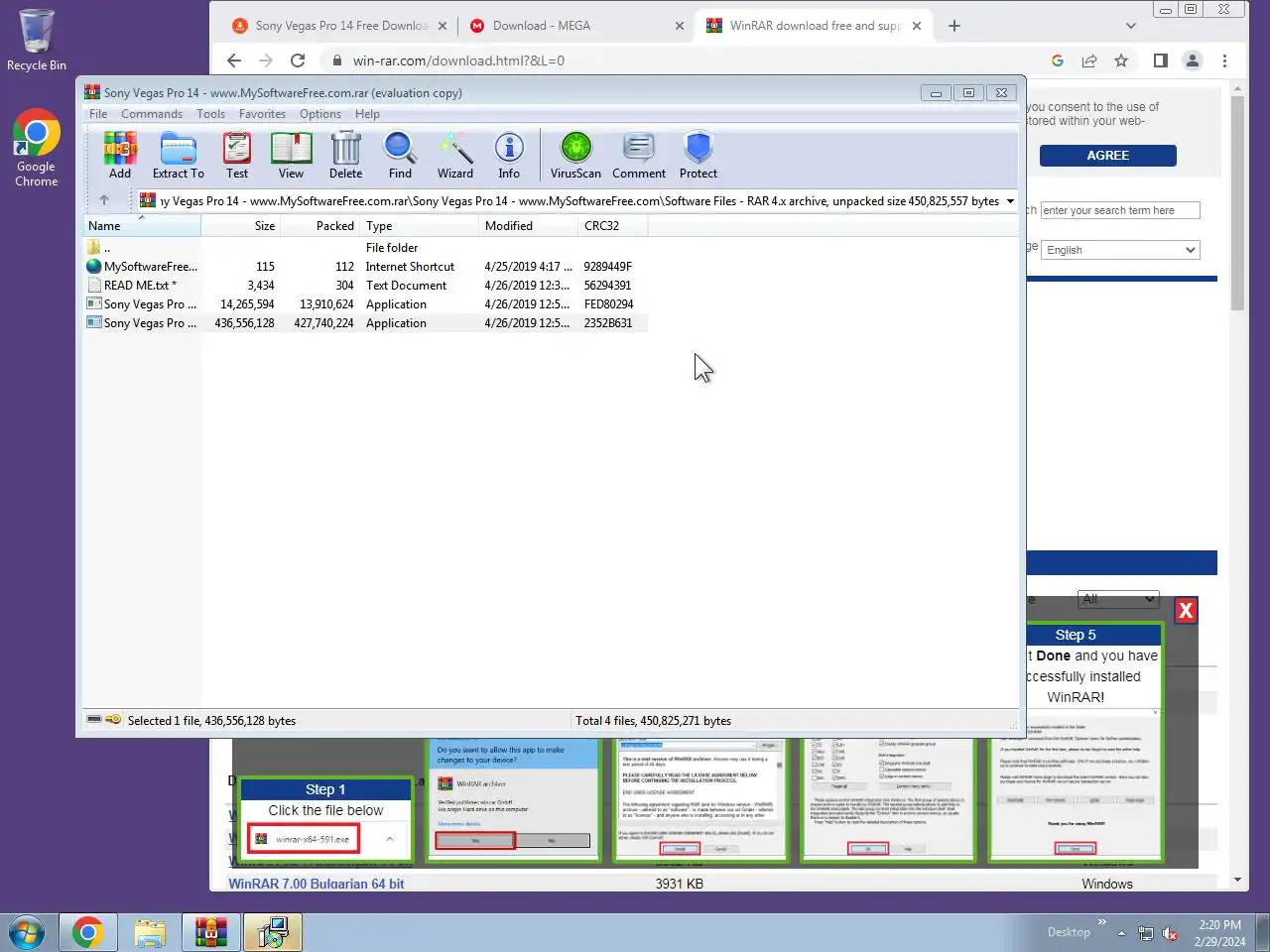Viewport: 1270px width, 952px height.
Task: Open Google Chrome desktop shortcut
Action: (x=36, y=148)
